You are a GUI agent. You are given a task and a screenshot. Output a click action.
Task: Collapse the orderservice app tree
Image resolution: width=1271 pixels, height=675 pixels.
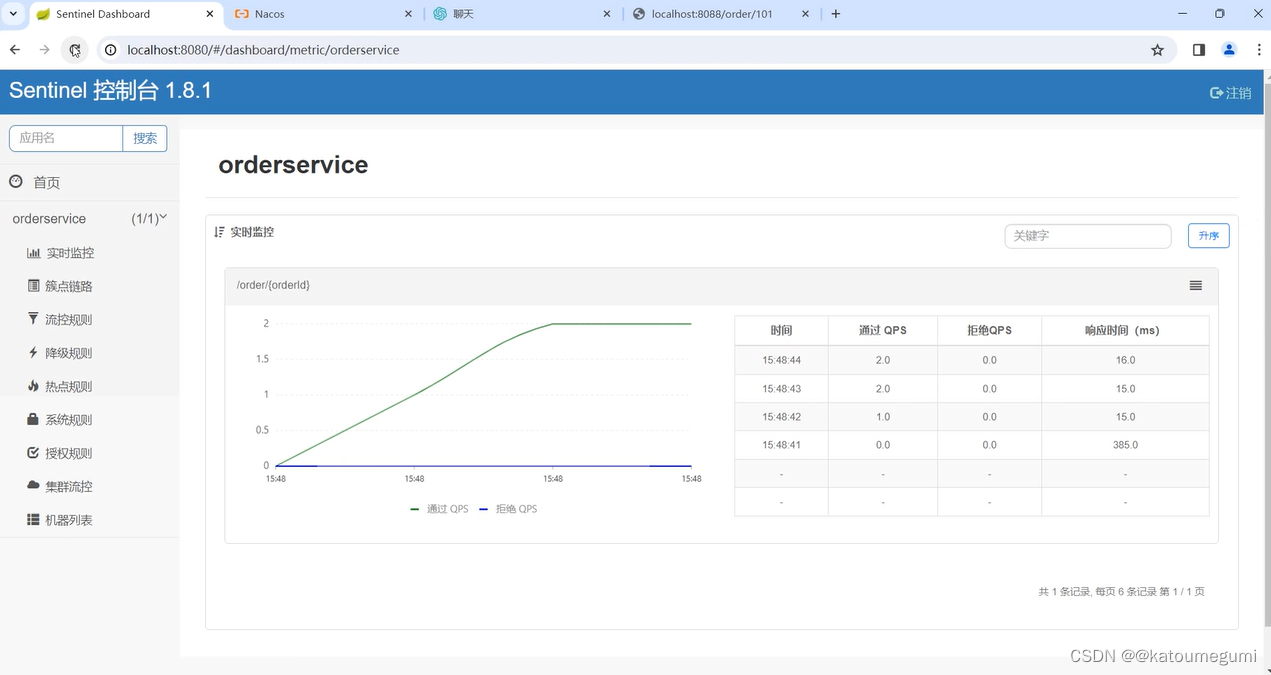coord(89,218)
